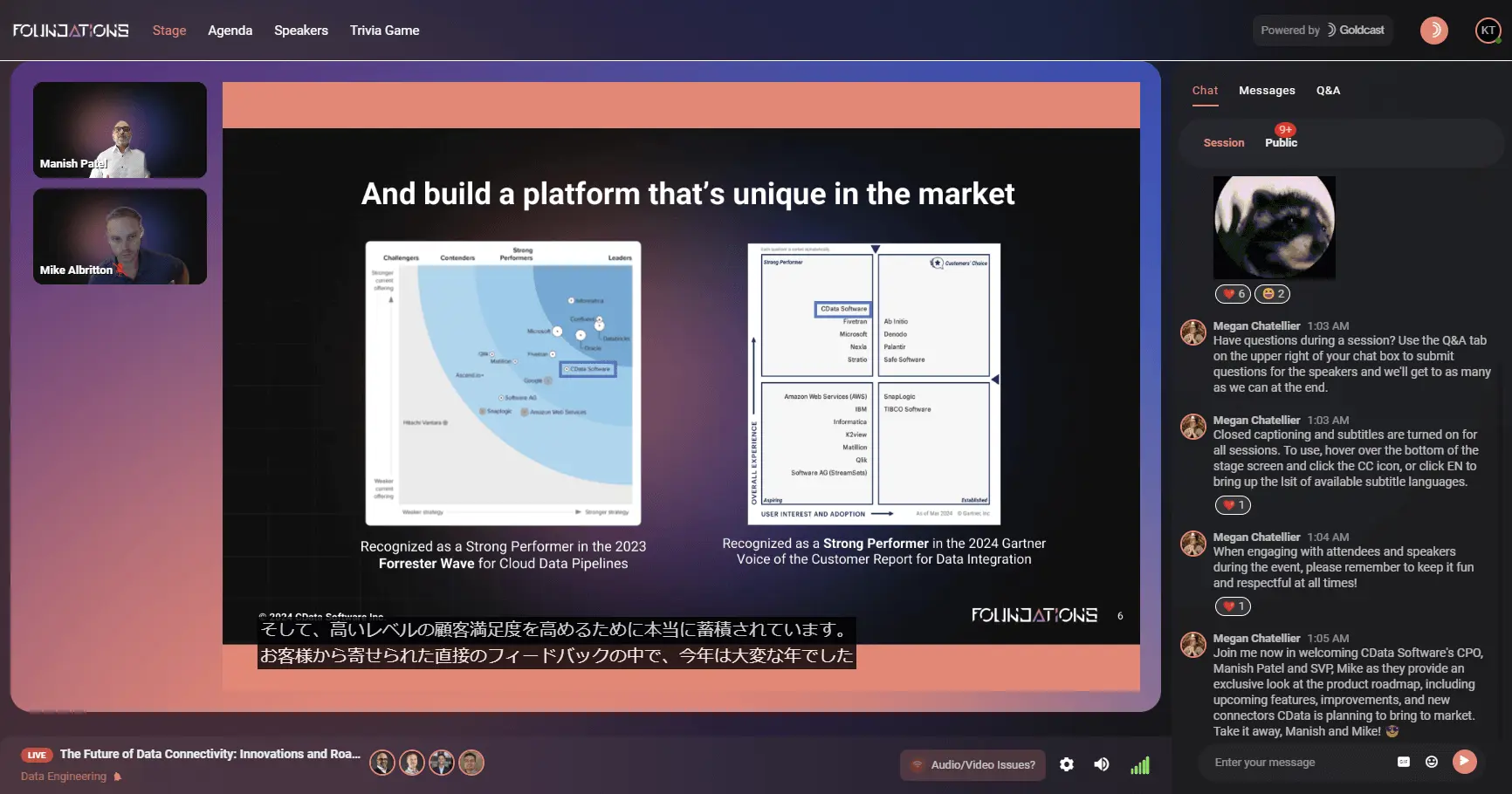
Task: Open the Speakers page
Action: click(301, 31)
